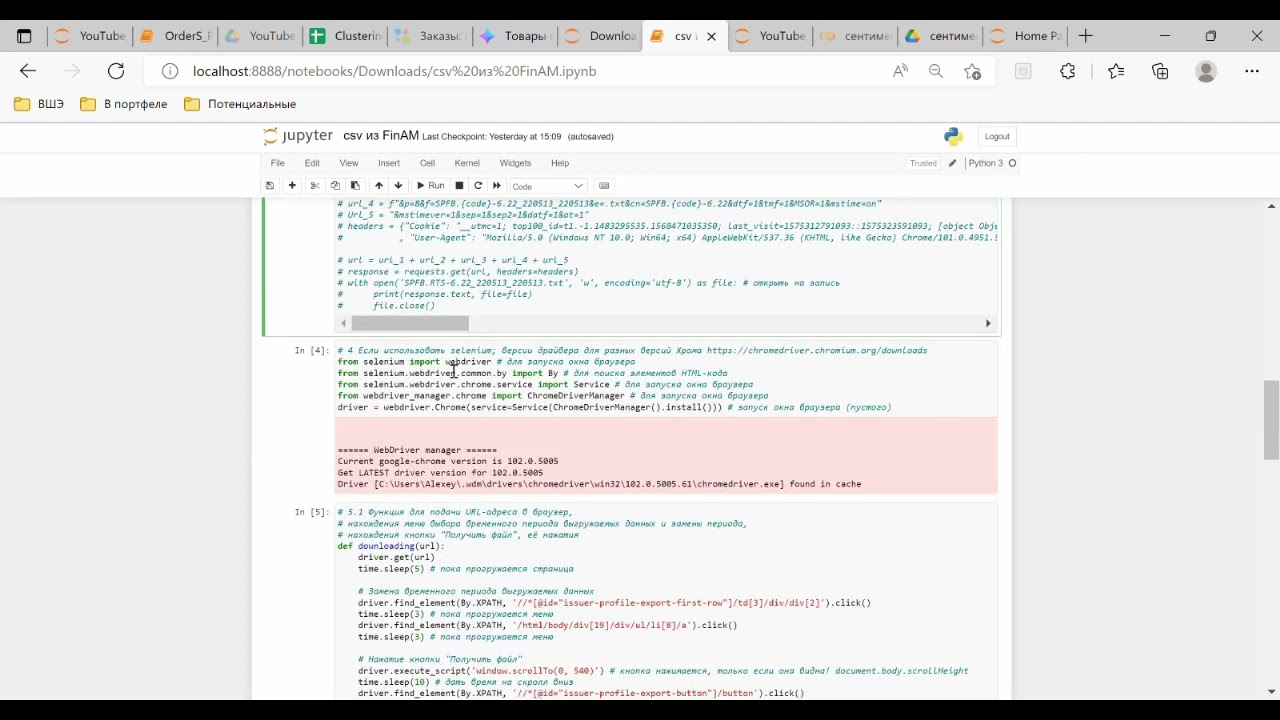This screenshot has width=1280, height=720.
Task: Switch to the Downloa tab
Action: tap(600, 36)
